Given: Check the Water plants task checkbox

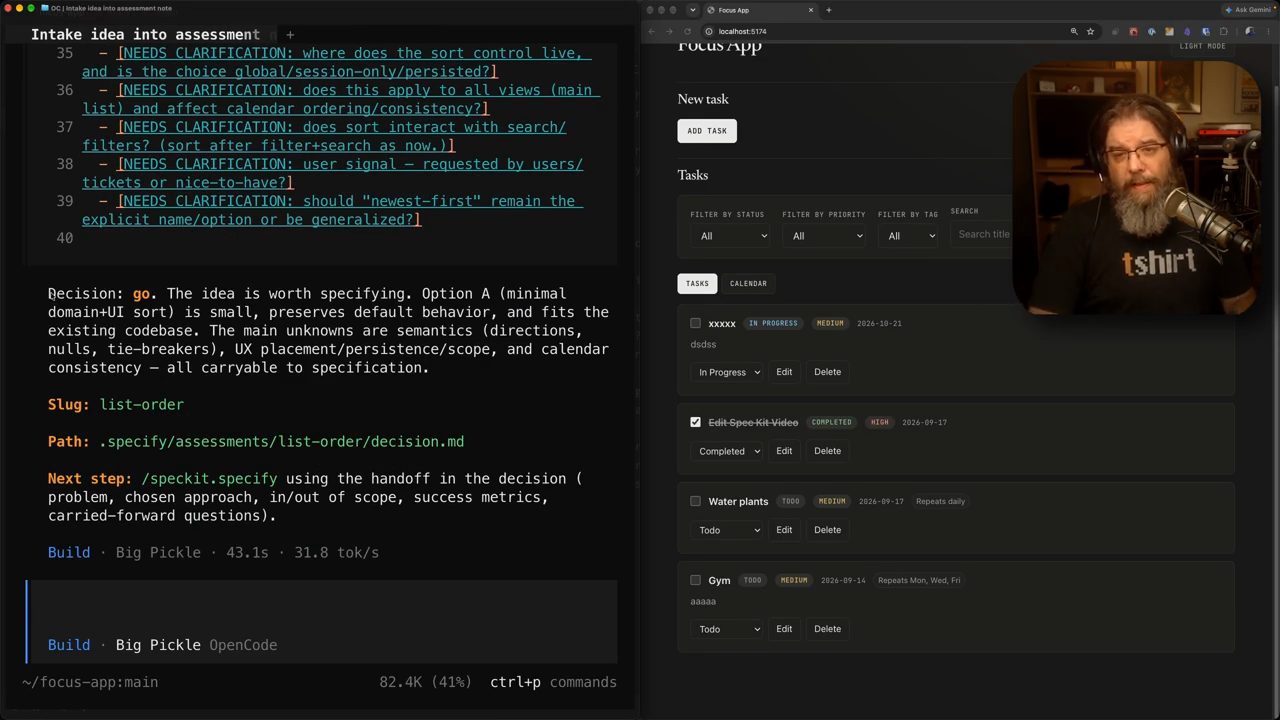Looking at the screenshot, I should click(695, 501).
